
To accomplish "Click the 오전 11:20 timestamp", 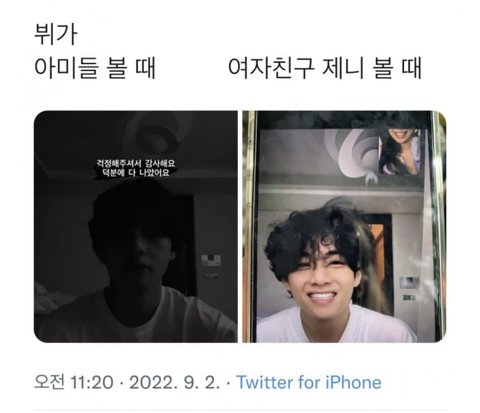I will tap(74, 382).
